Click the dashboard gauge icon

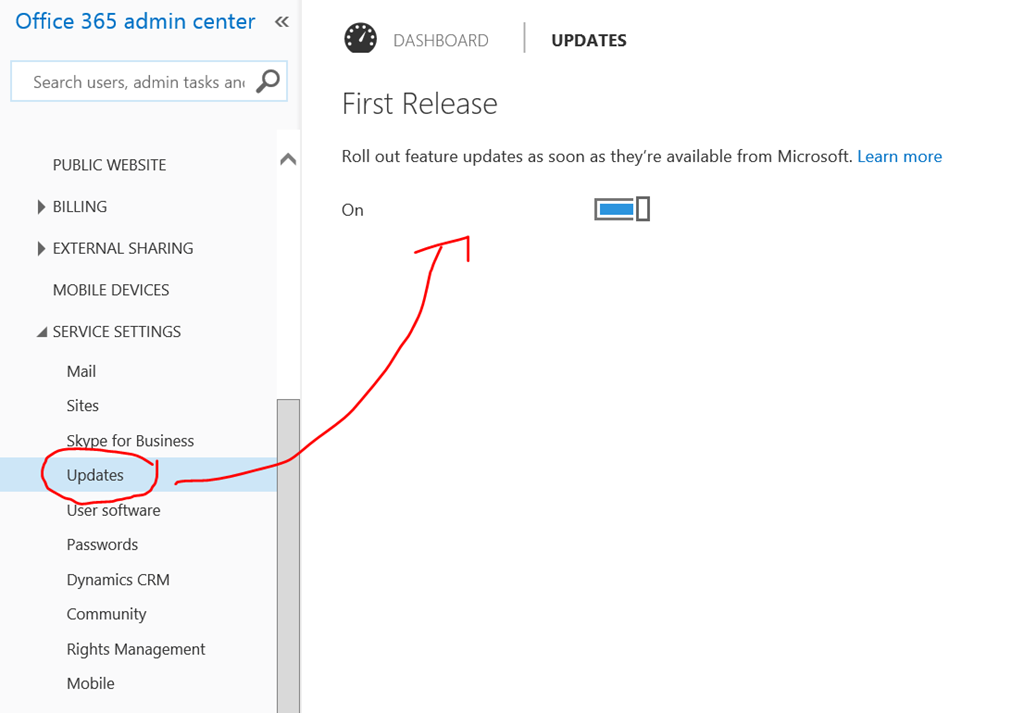click(360, 39)
